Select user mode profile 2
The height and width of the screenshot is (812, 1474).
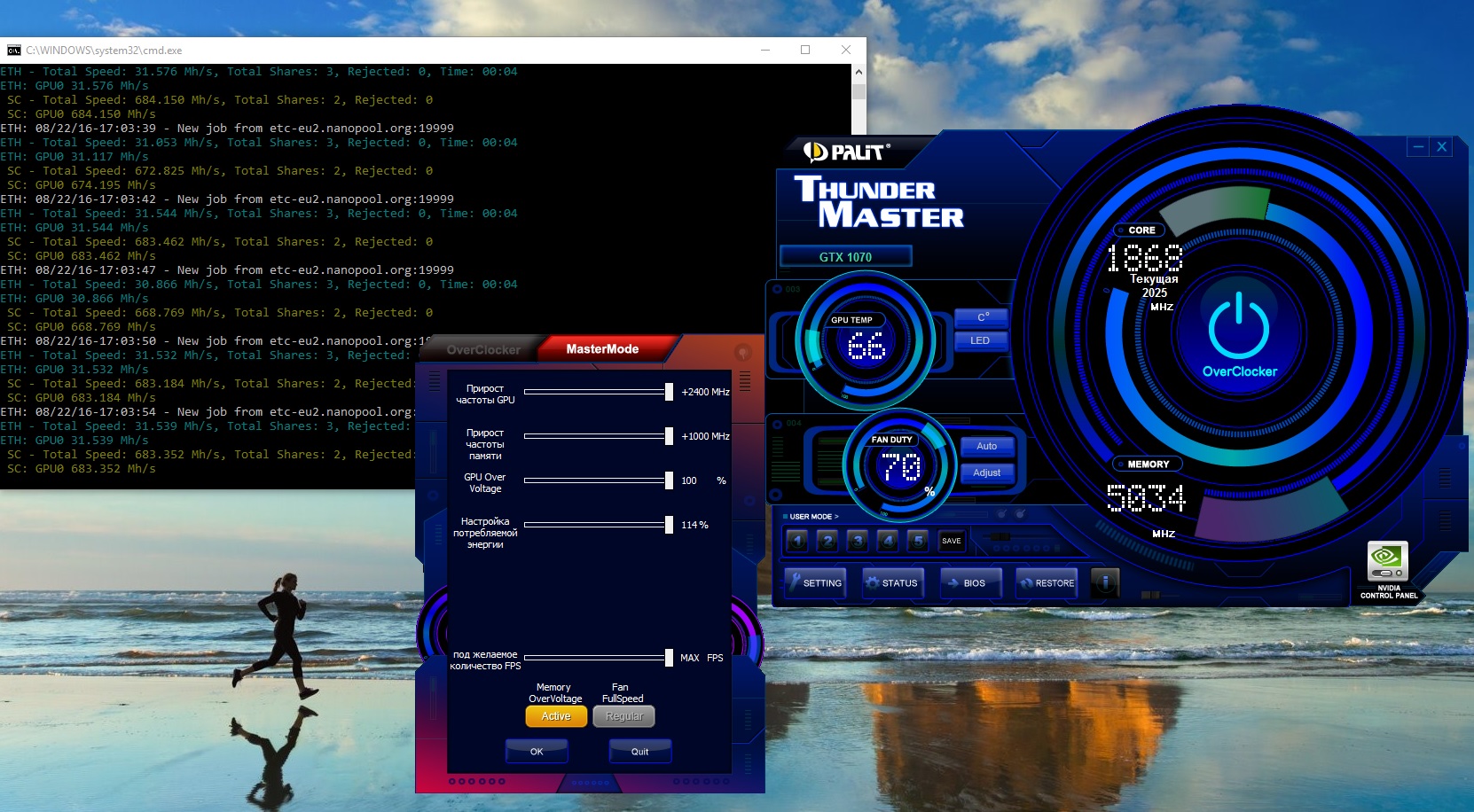click(827, 540)
